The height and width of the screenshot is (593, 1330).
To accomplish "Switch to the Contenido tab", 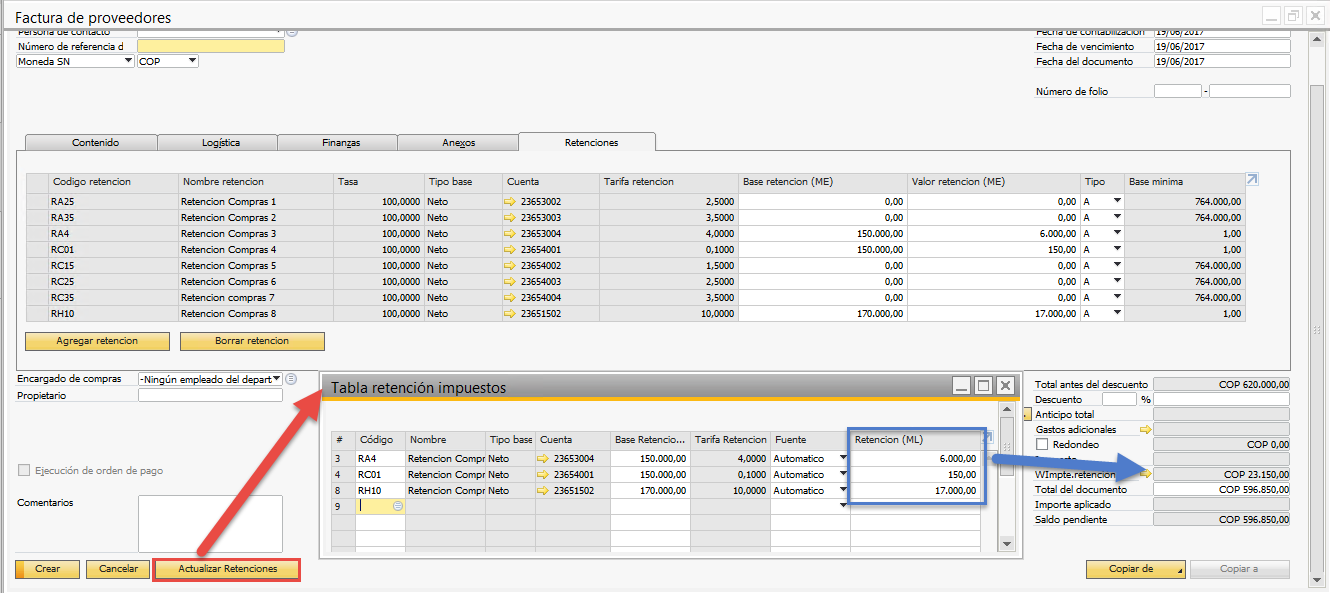I will 95,143.
